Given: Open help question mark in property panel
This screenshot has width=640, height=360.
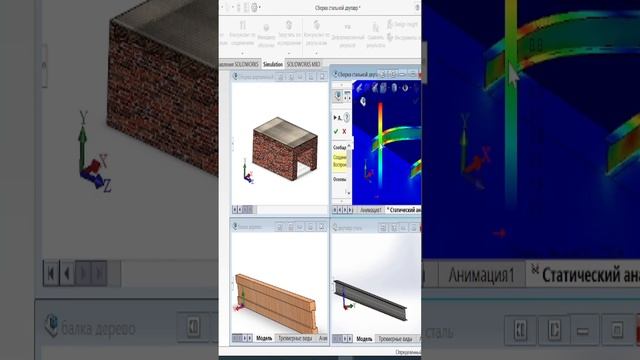Looking at the screenshot, I should (347, 118).
